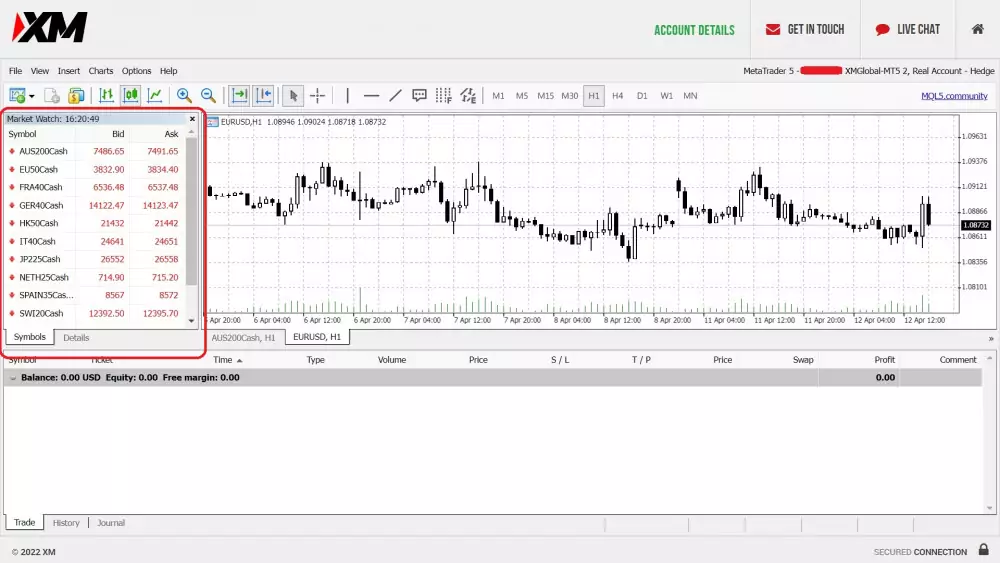The width and height of the screenshot is (1000, 563).
Task: Toggle chart auto scroll
Action: [239, 96]
